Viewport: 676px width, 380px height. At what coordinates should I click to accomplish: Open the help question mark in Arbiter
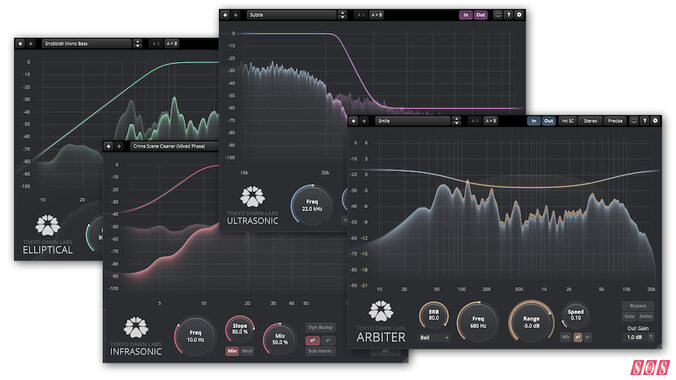[x=645, y=121]
